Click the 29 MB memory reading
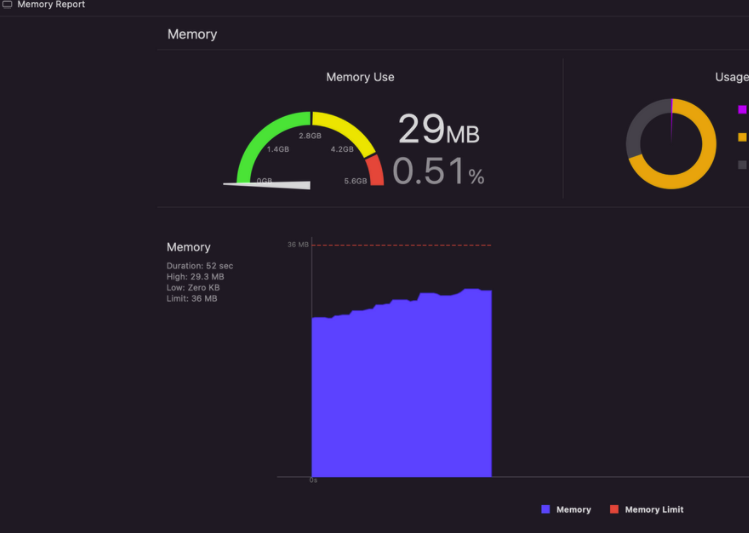This screenshot has height=533, width=749. [x=438, y=130]
